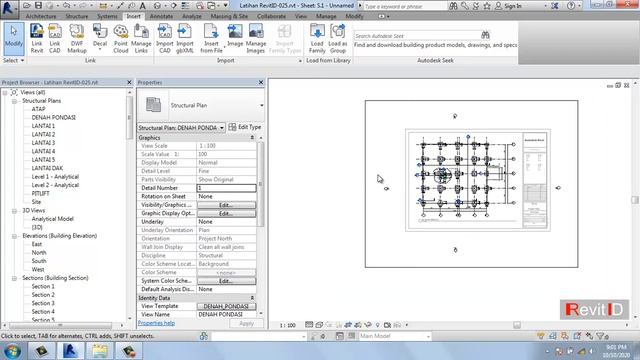Viewport: 640px width, 360px height.
Task: Expand the Select panel dropdown
Action: [13, 60]
